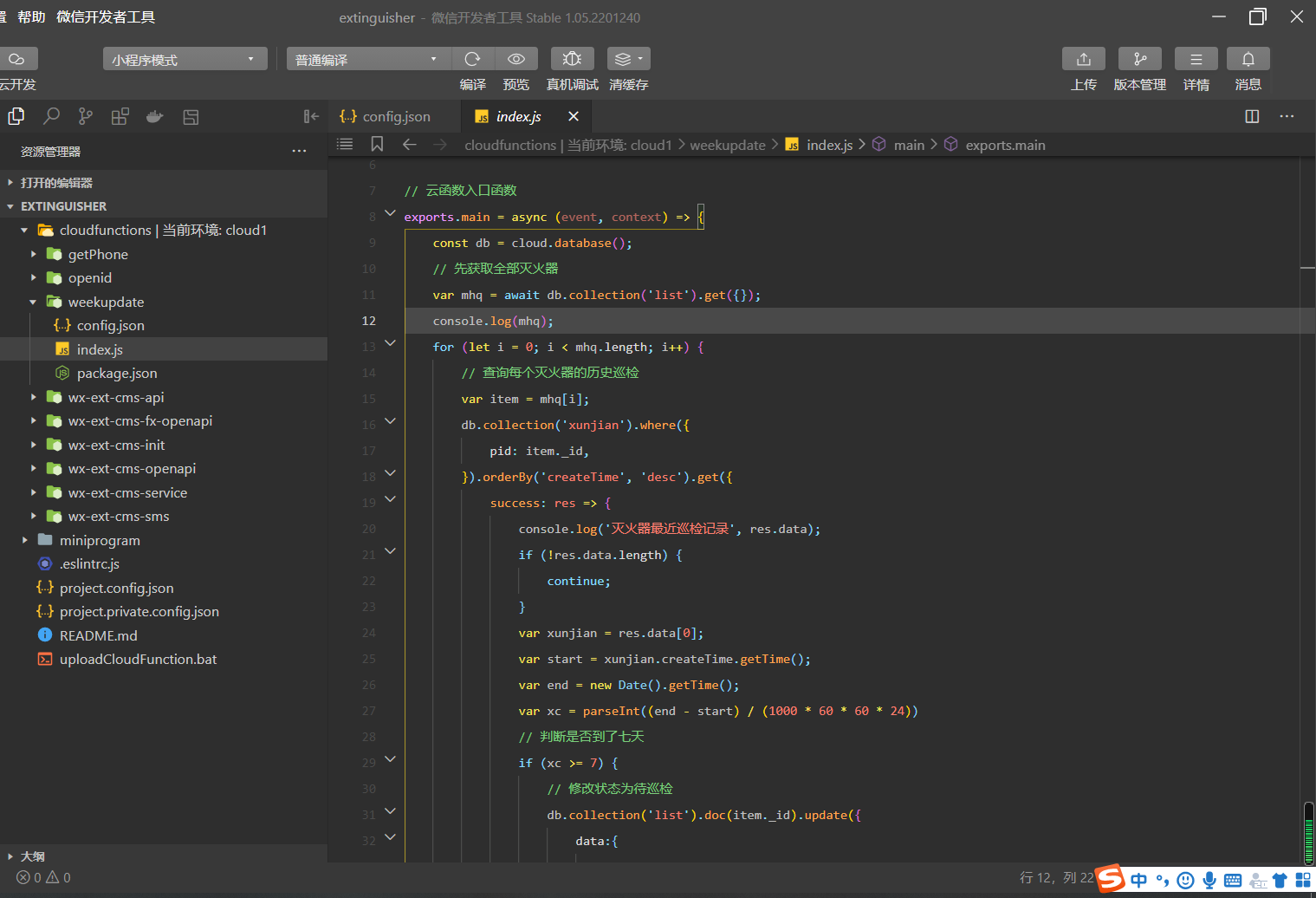Select the openid folder in the tree
1316x898 pixels.
tap(90, 277)
